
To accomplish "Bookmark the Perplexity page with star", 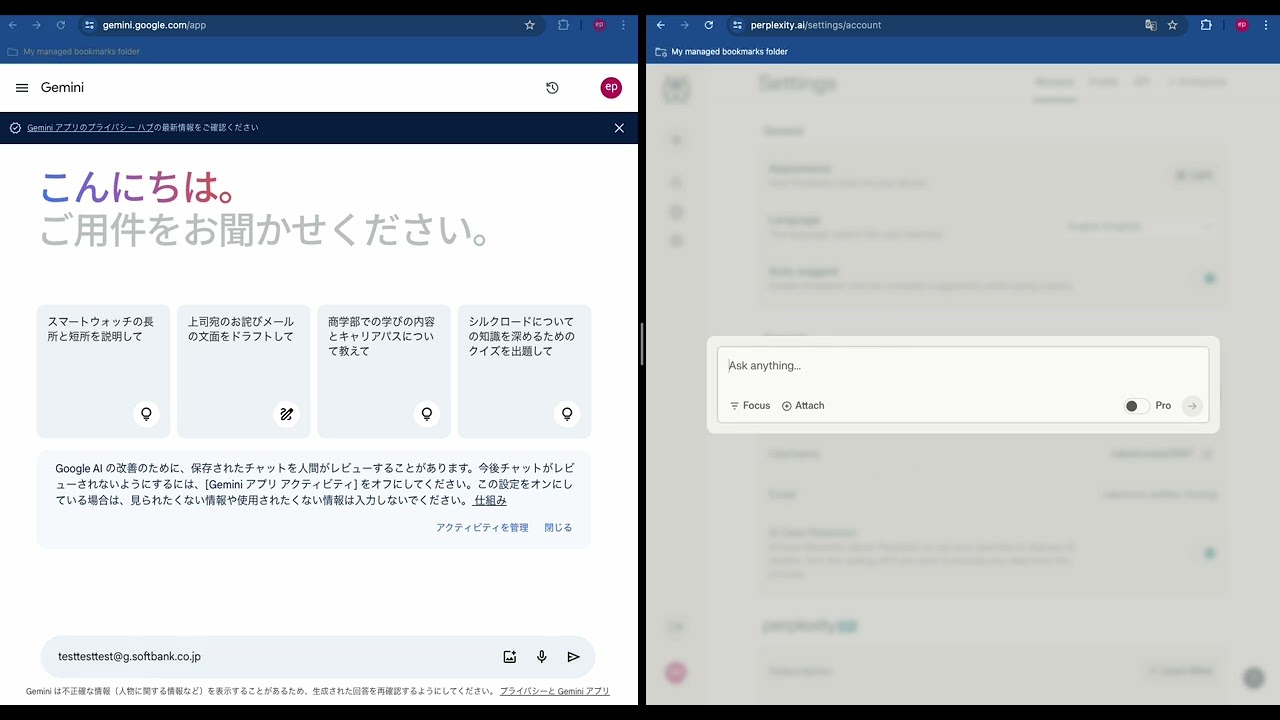I will click(x=1173, y=25).
